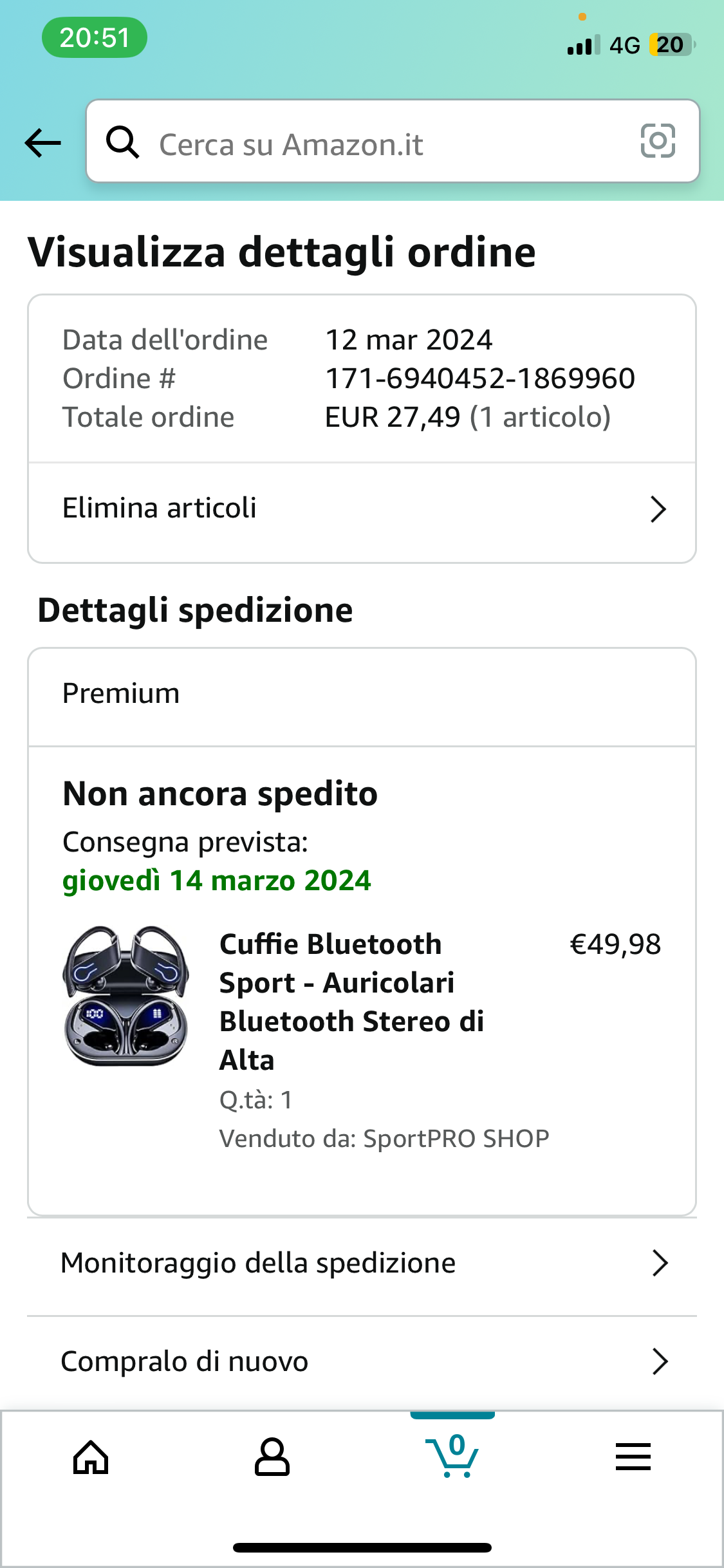Viewport: 724px width, 1568px height.
Task: Tap the back arrow icon
Action: tap(42, 142)
